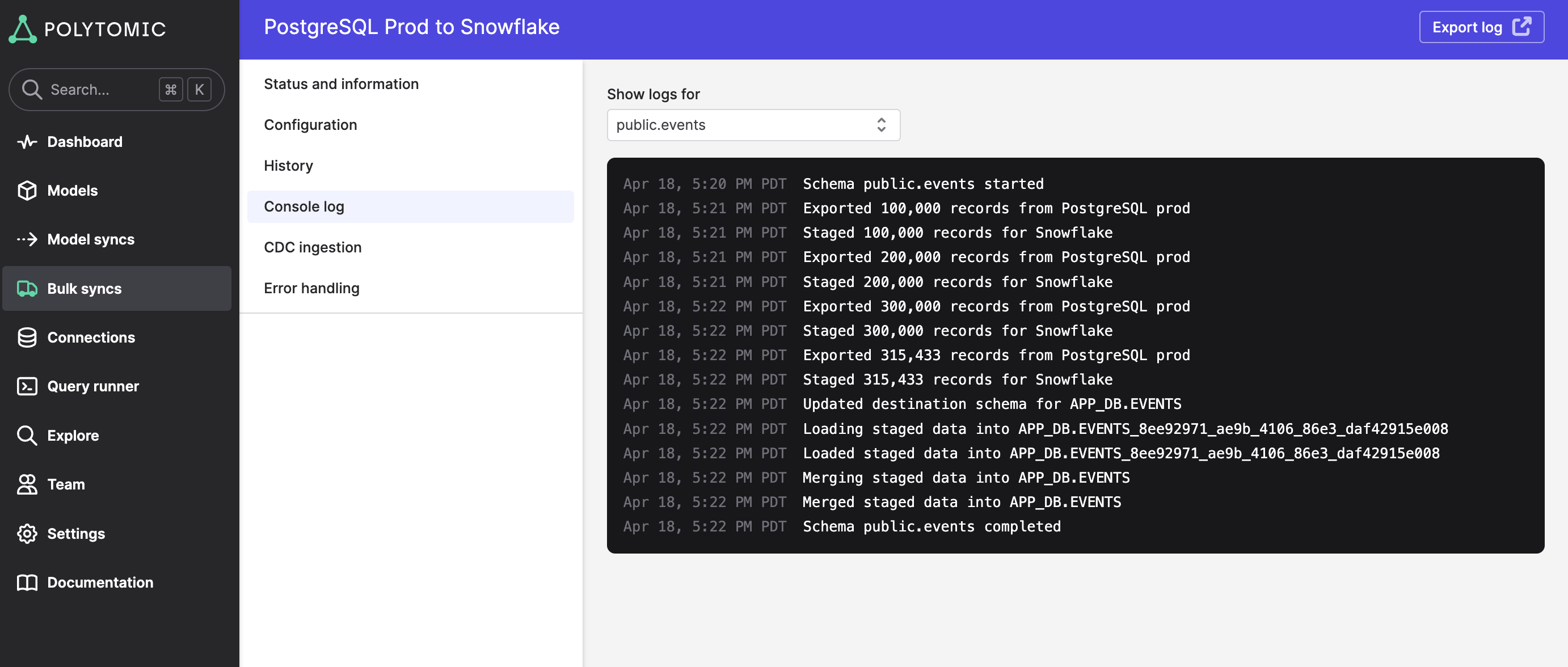The image size is (1568, 667).
Task: Click the dropdown chevron arrows
Action: point(881,125)
